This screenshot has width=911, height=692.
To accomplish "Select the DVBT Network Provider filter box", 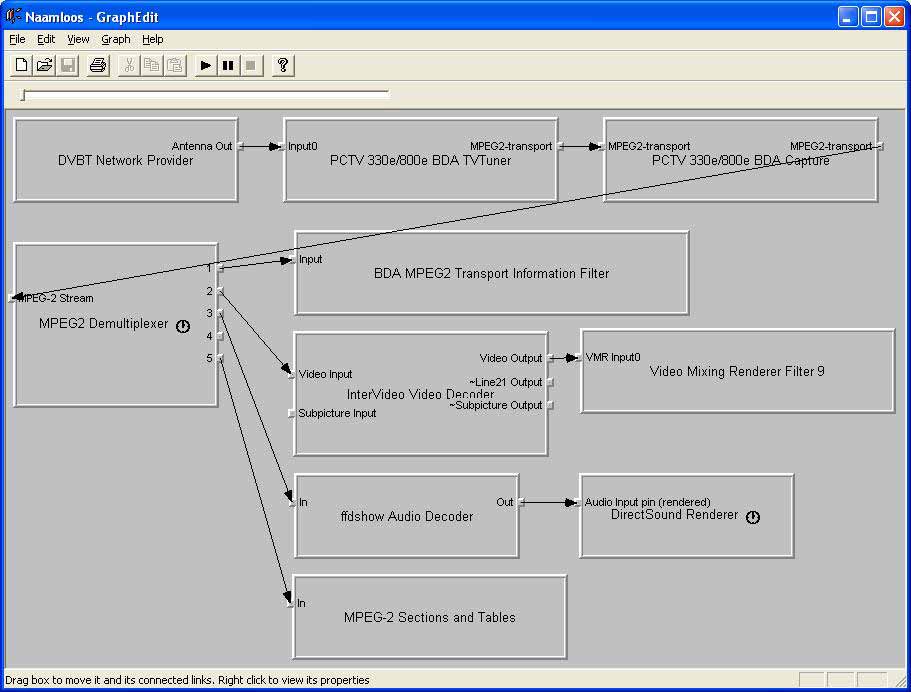I will click(x=125, y=160).
